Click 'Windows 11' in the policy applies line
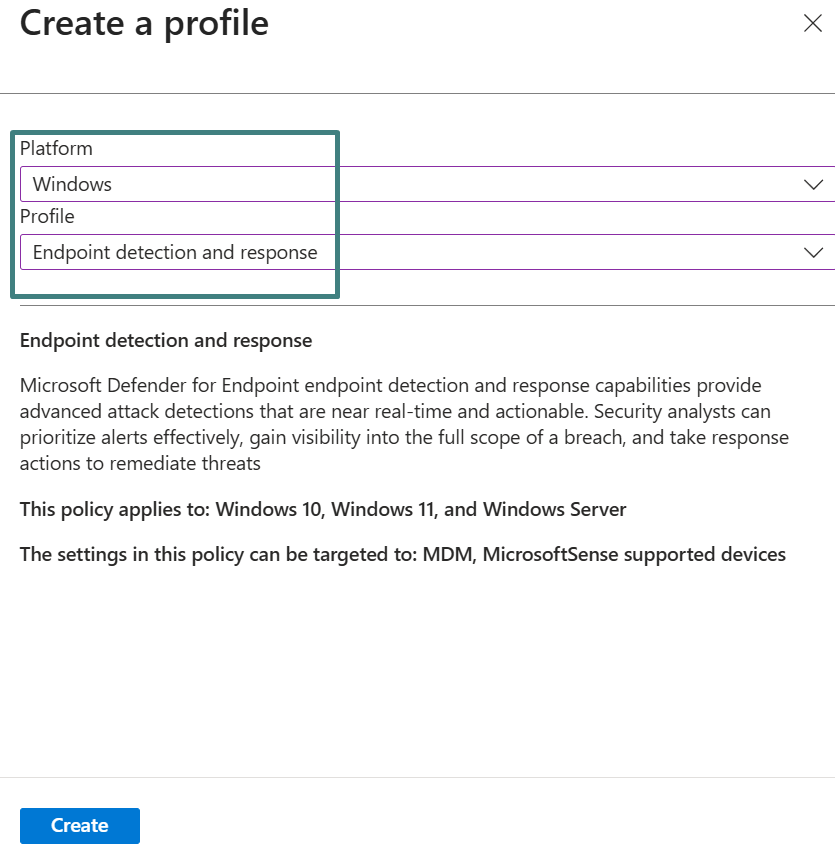This screenshot has width=835, height=848. (x=381, y=509)
